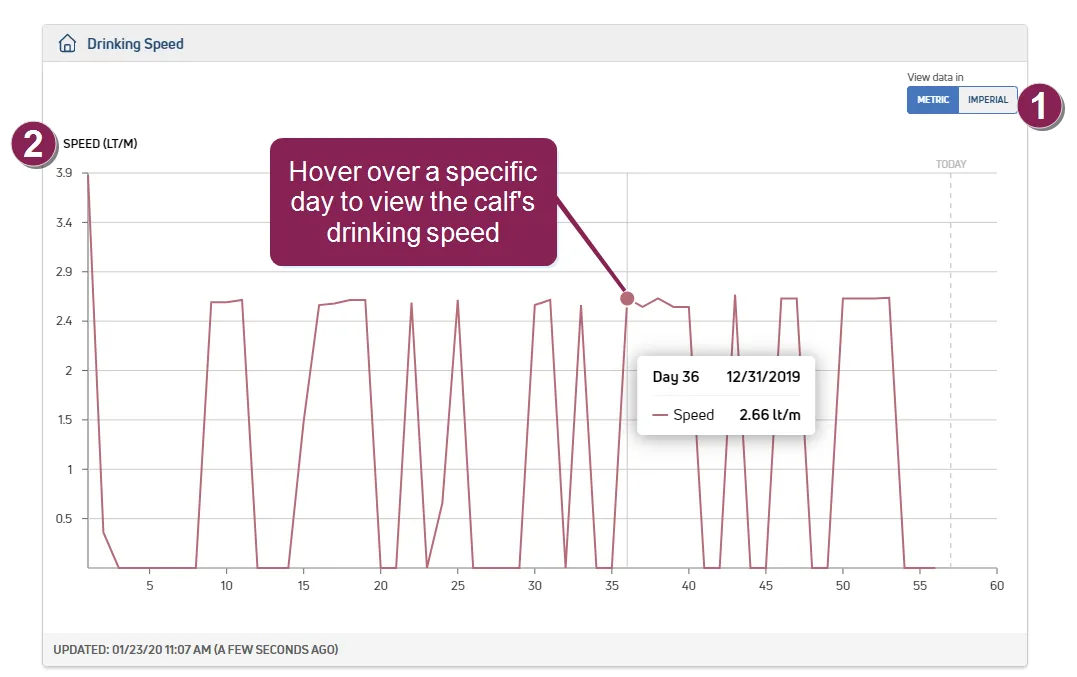
Task: Switch units to Imperial
Action: click(x=988, y=100)
